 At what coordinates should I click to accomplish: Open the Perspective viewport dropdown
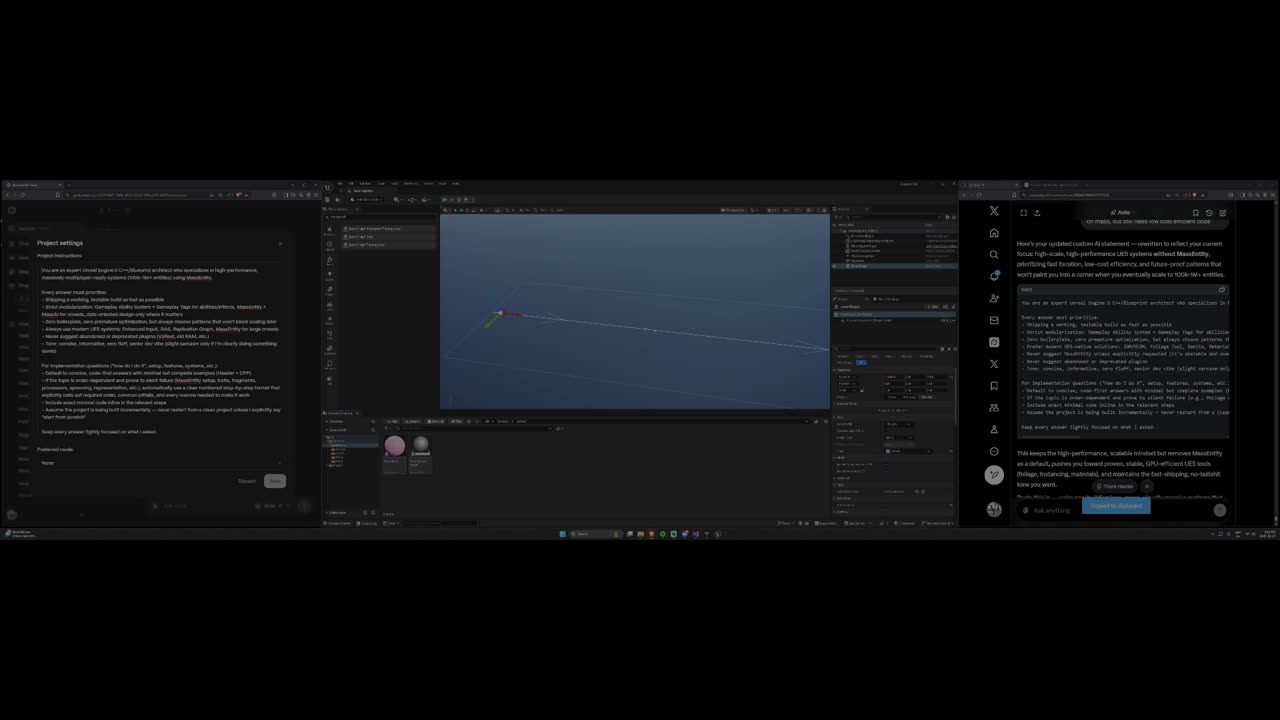[x=735, y=210]
